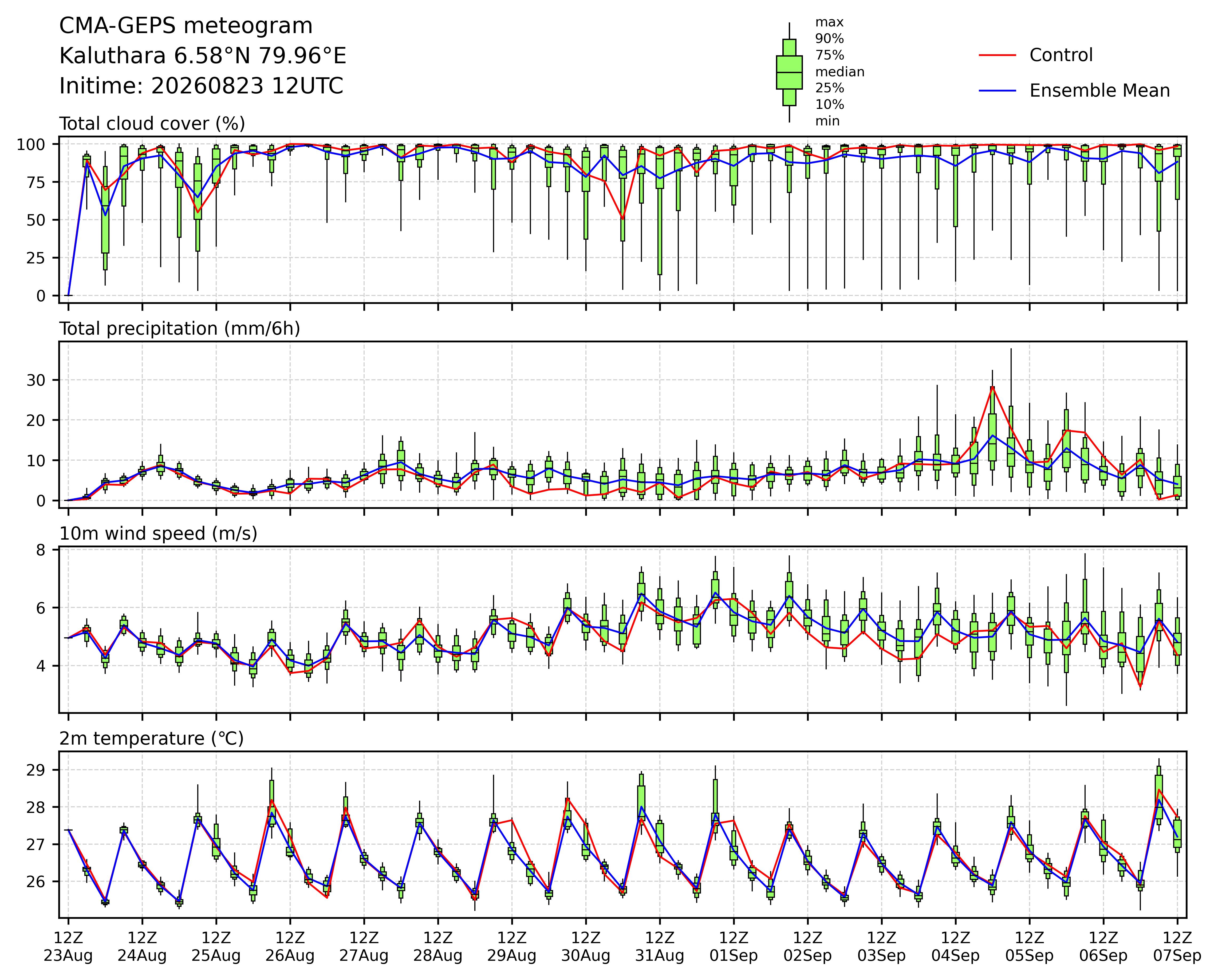Click the red Control legend line
Screen dimensions: 1218x980
pos(998,55)
